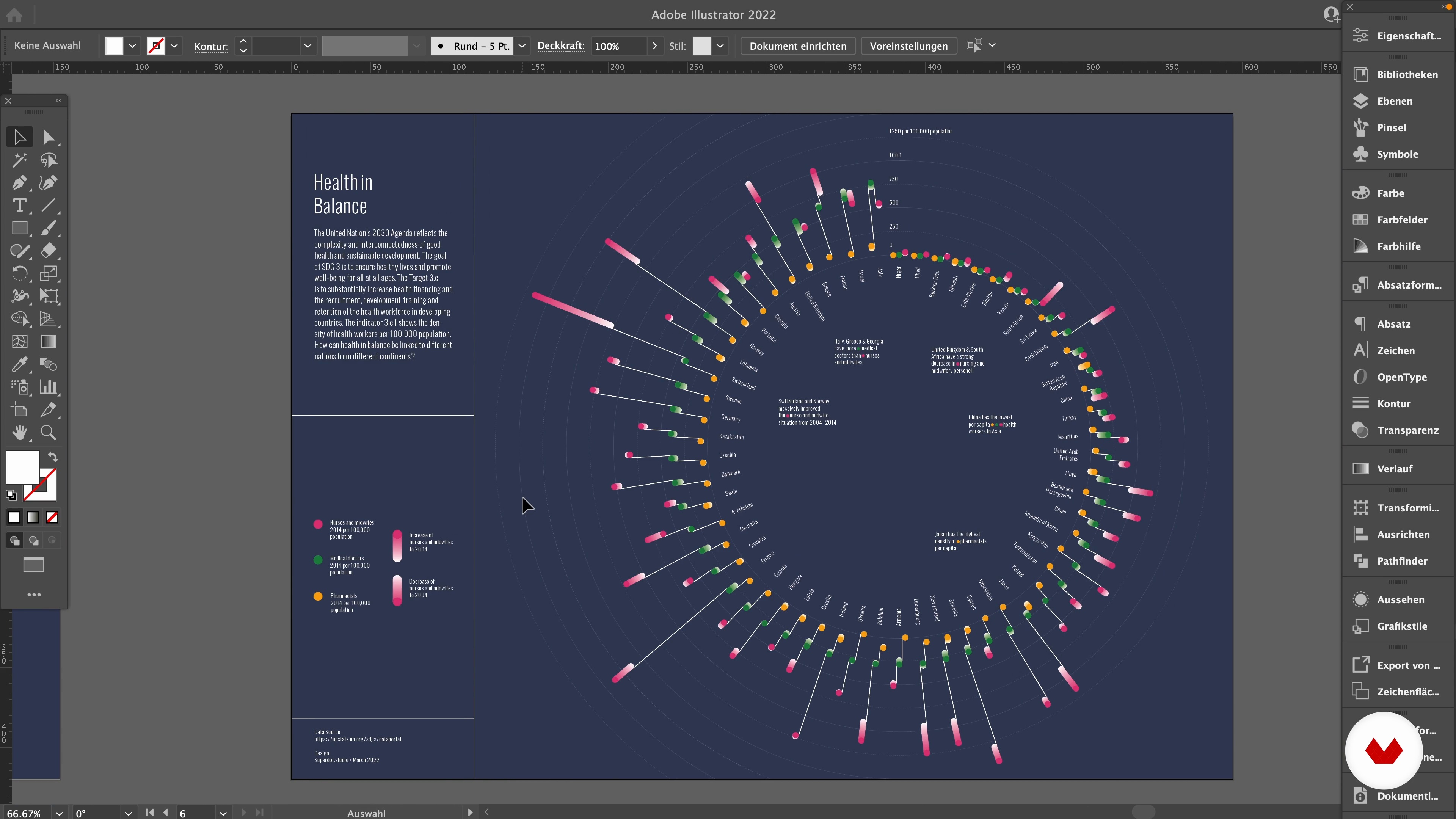Select the Magic Wand tool
This screenshot has height=819, width=1456.
[x=20, y=160]
